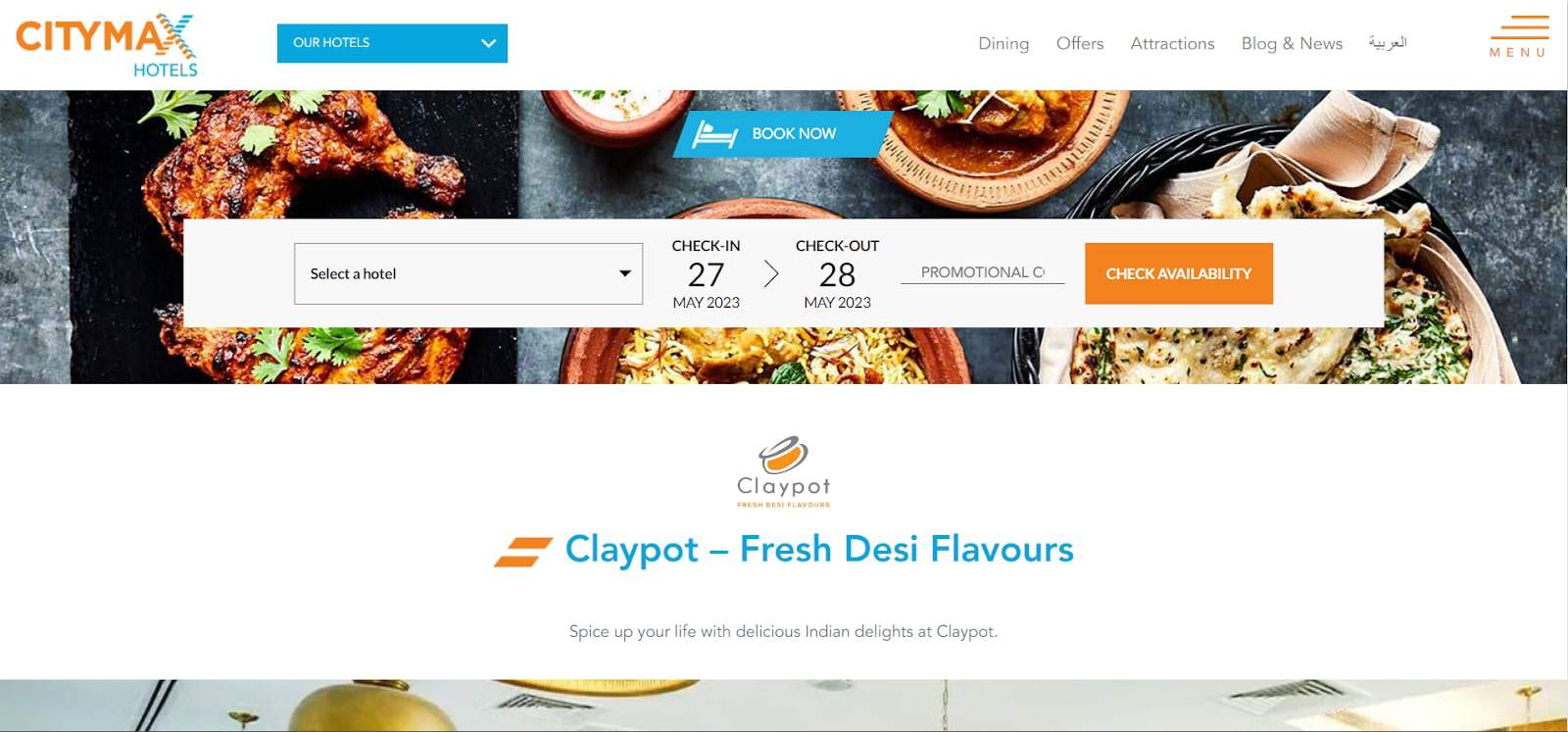Screen dimensions: 1568x732
Task: Click the Claypot – Fresh Desi Flavours heading
Action: click(x=819, y=549)
